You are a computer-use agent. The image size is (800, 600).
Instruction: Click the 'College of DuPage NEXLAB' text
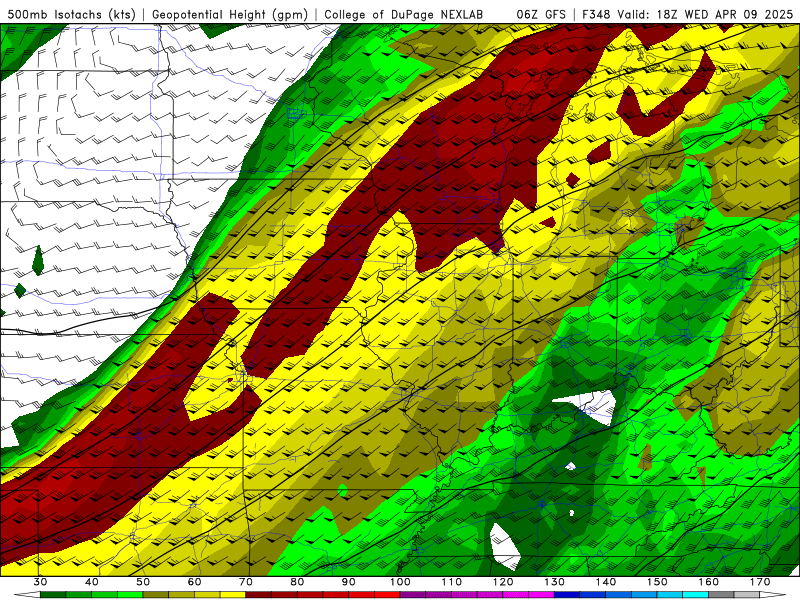pos(404,14)
